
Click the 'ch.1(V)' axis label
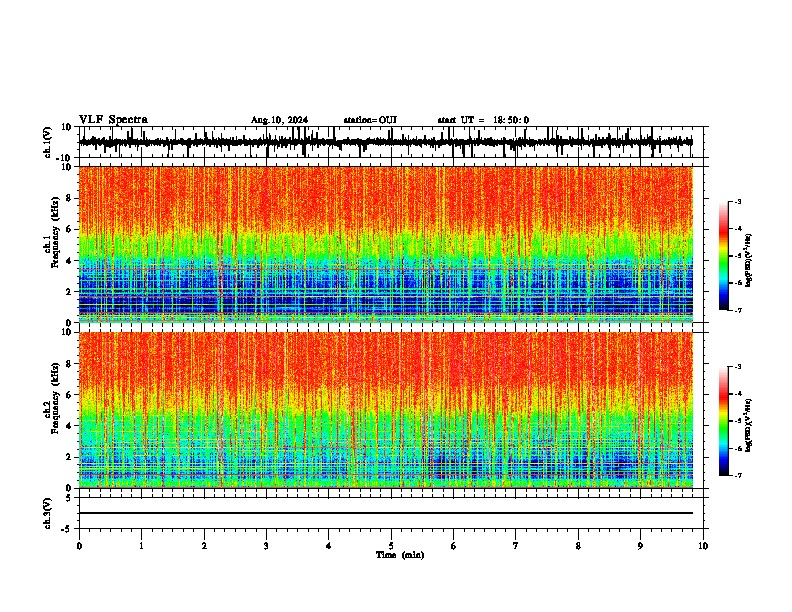(47, 142)
